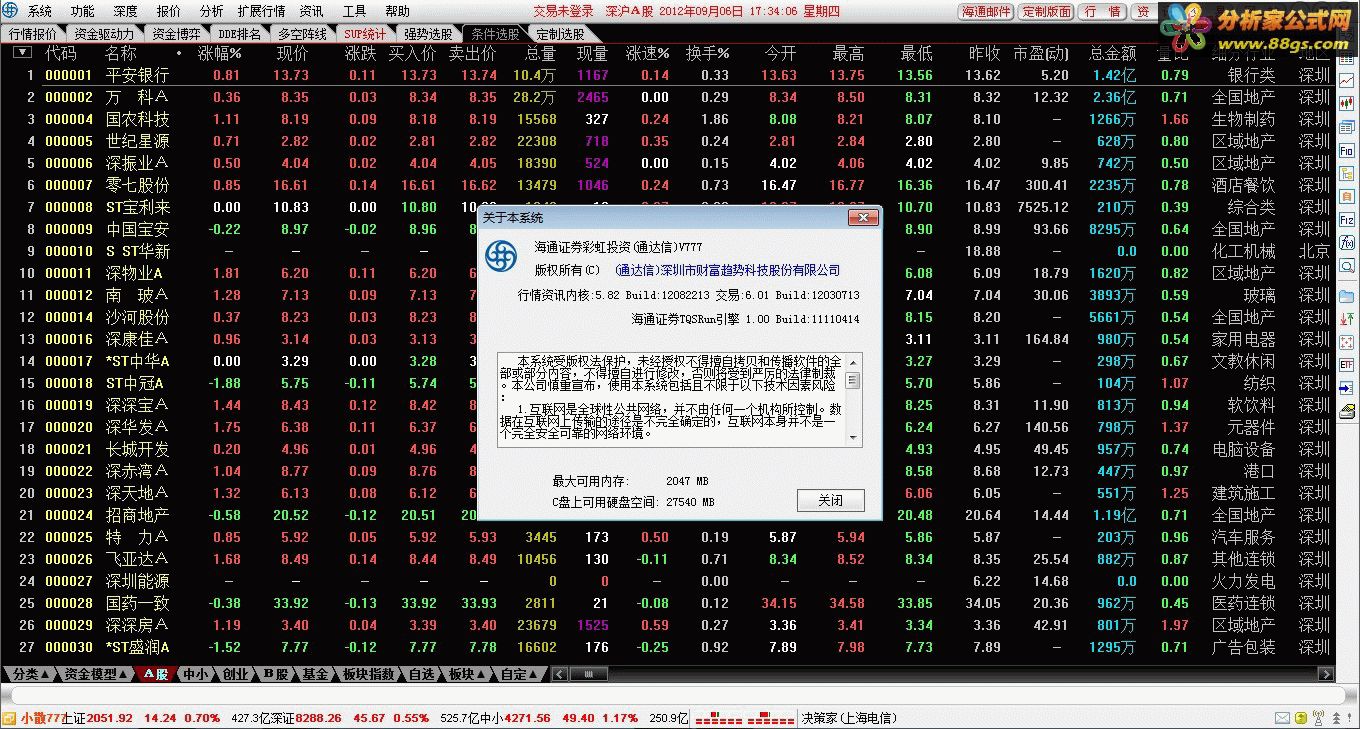Click the 行情 toolbar button
Image resolution: width=1360 pixels, height=729 pixels.
point(1102,12)
